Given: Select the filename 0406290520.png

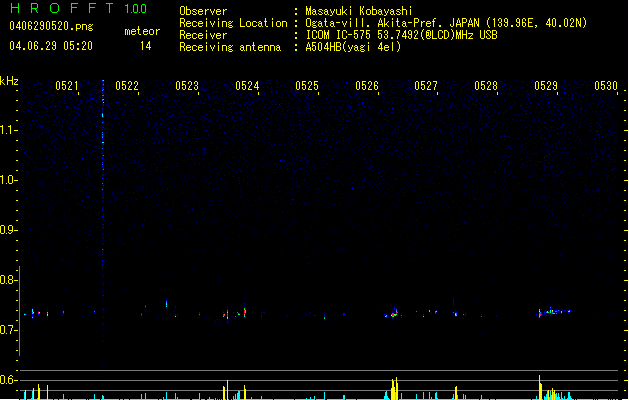Looking at the screenshot, I should (x=51, y=27).
